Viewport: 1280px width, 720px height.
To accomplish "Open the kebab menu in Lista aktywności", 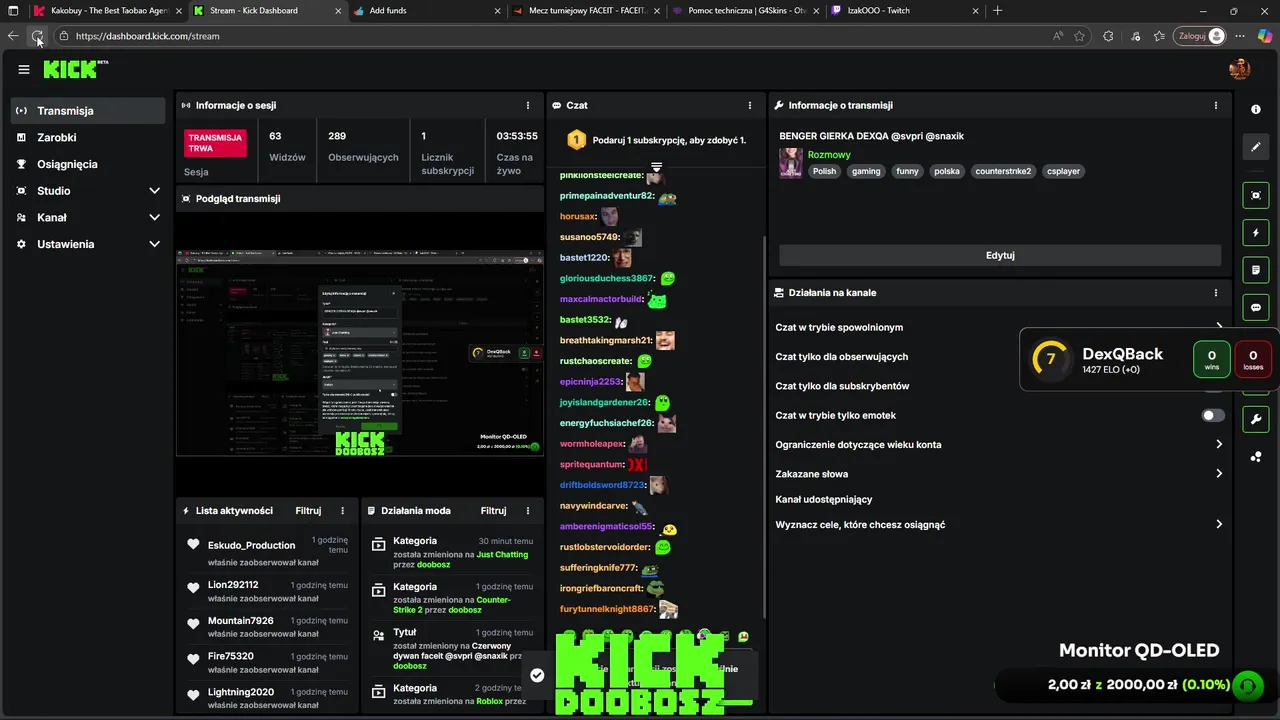I will coord(343,510).
